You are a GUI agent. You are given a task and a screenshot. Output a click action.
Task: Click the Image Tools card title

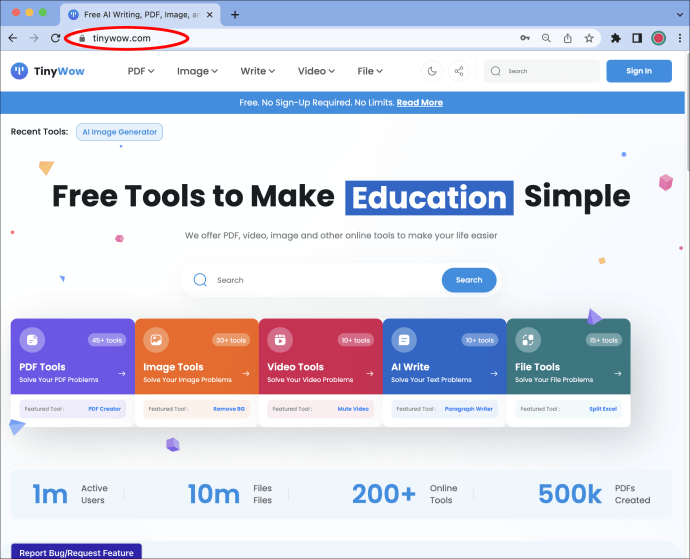coord(173,367)
